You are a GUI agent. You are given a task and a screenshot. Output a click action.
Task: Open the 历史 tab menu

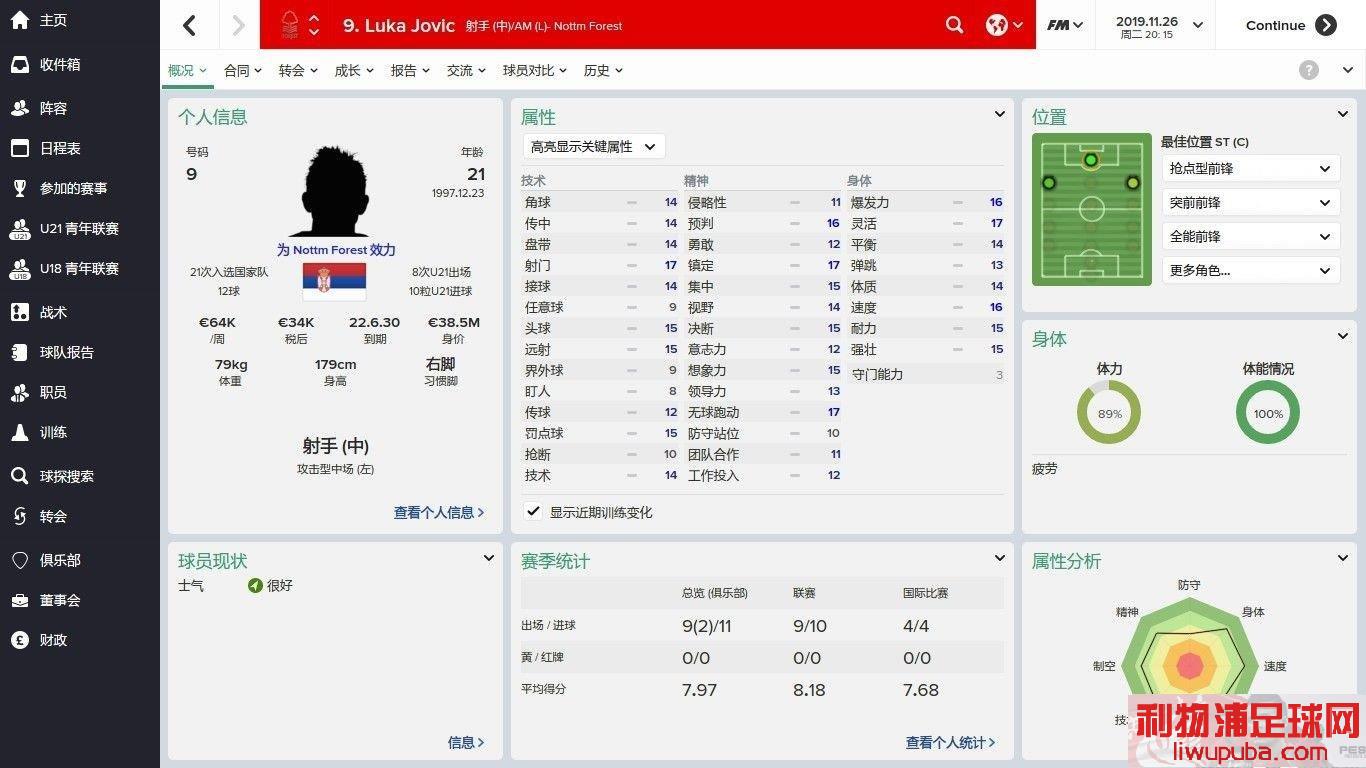click(604, 70)
